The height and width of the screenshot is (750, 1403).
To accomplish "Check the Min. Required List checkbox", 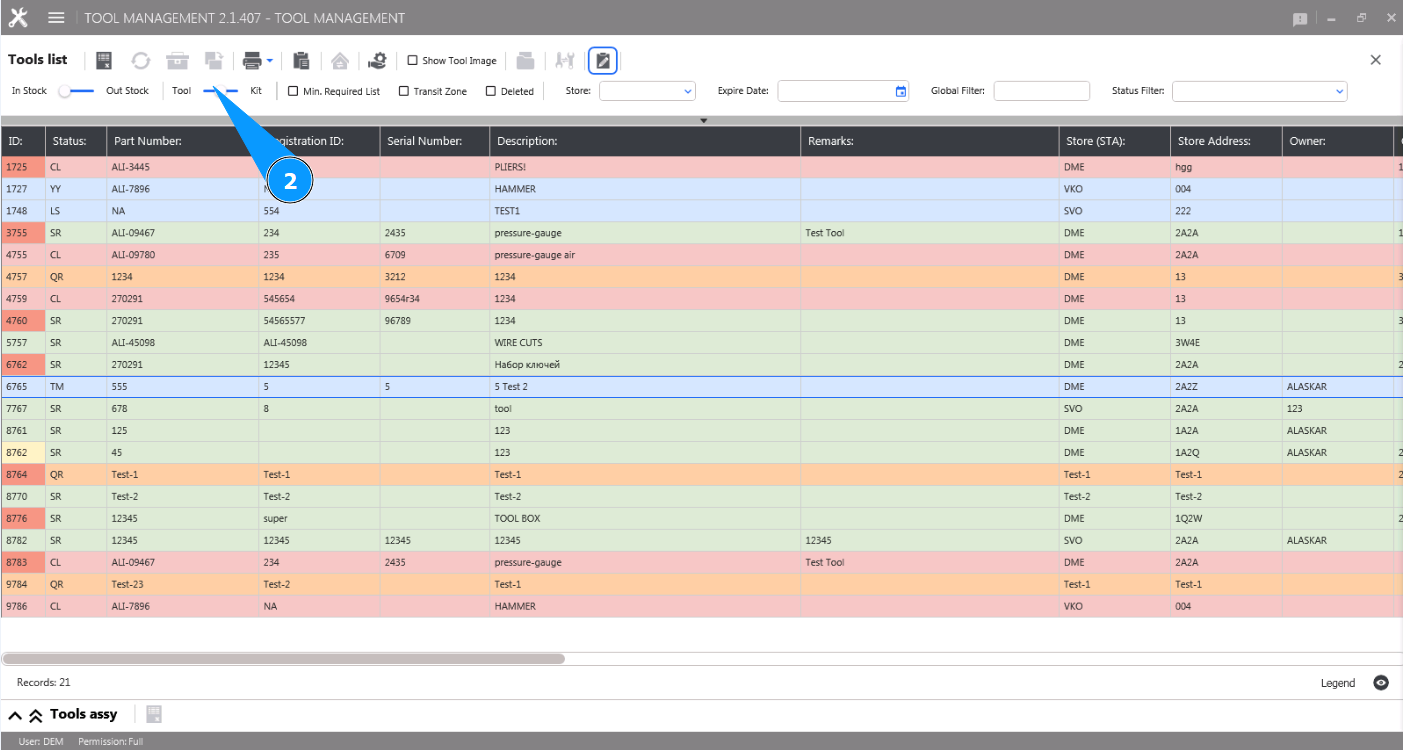I will (x=293, y=91).
